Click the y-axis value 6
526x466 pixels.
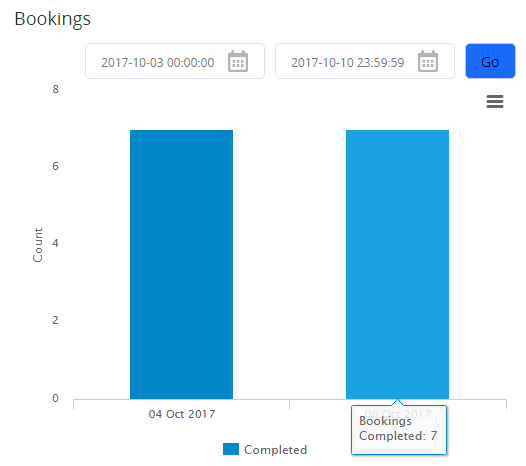[55, 166]
